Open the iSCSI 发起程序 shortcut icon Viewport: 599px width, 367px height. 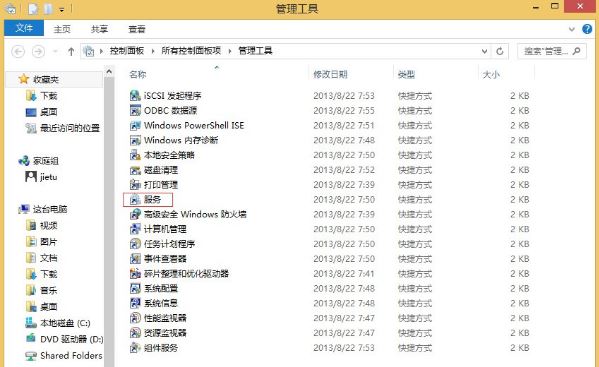click(x=135, y=95)
